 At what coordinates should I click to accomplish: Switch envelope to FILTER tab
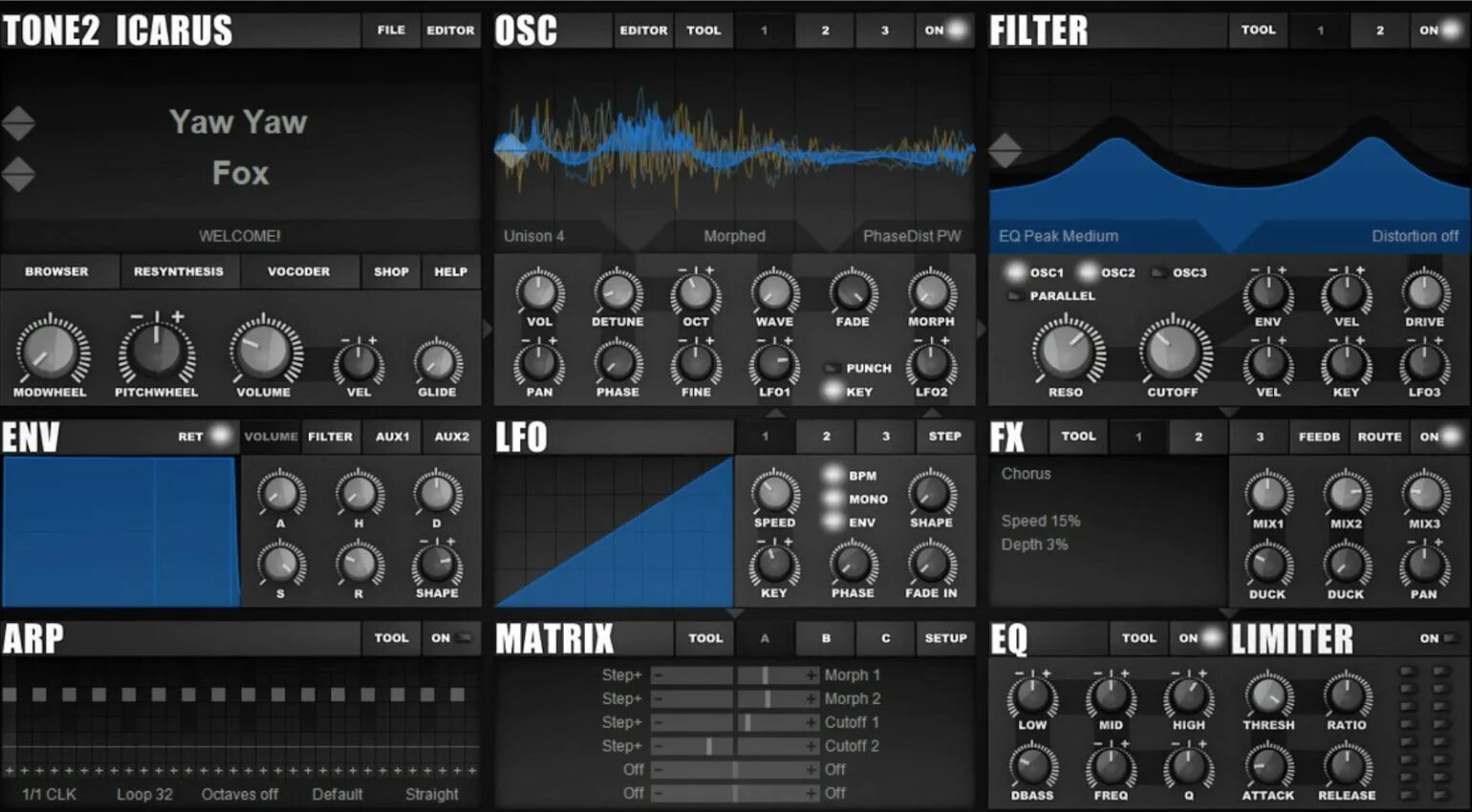[330, 437]
